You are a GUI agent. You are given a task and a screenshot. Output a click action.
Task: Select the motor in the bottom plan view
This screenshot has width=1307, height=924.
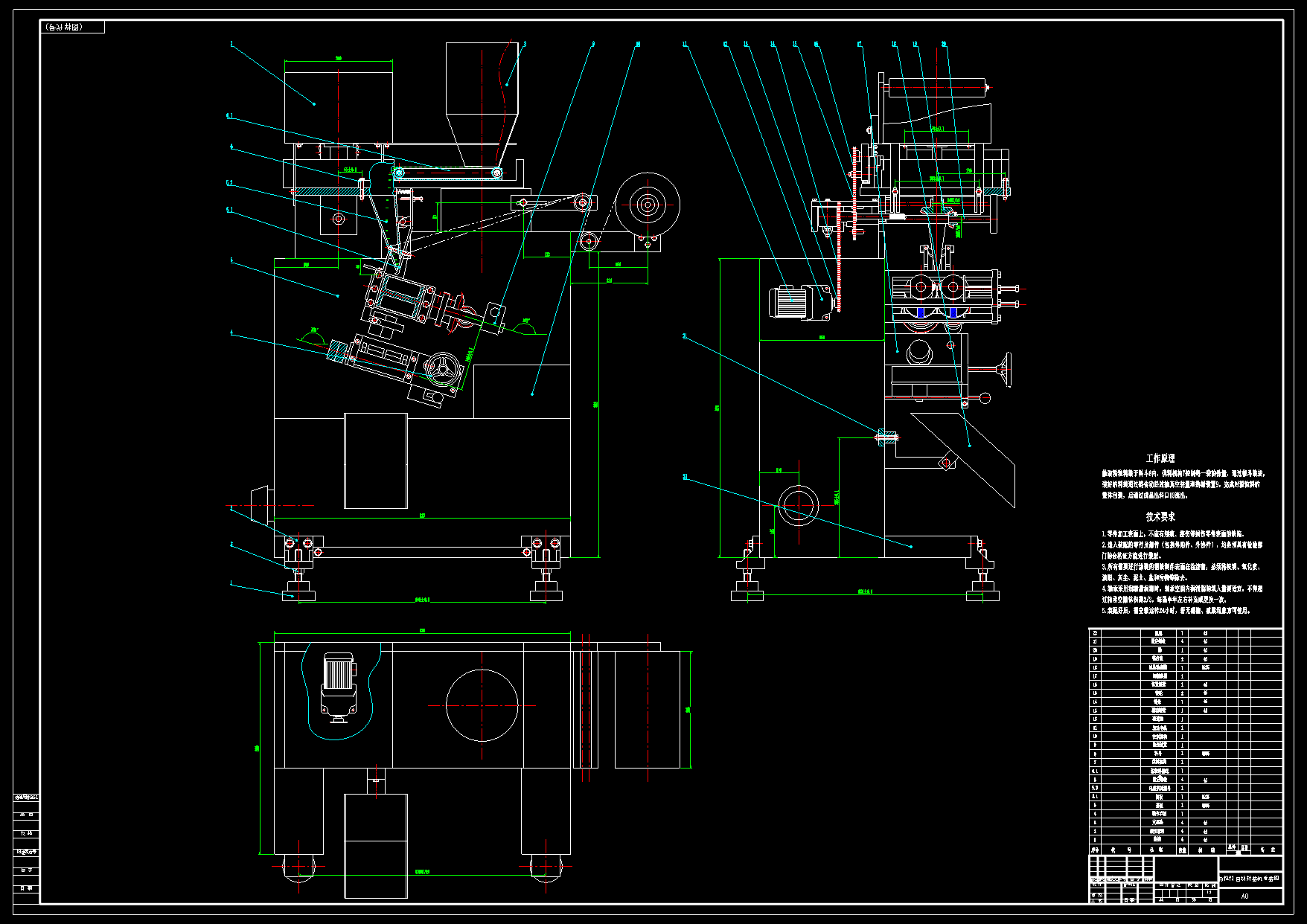[338, 687]
